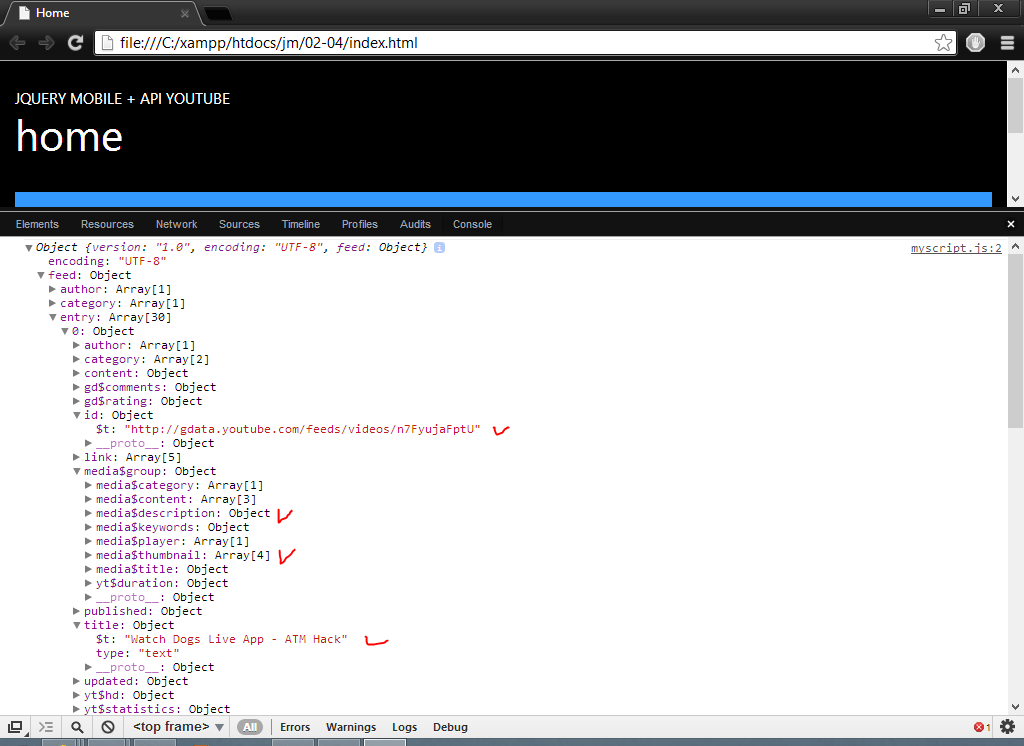The image size is (1024, 746).
Task: Switch to the Network tab
Action: click(x=176, y=224)
